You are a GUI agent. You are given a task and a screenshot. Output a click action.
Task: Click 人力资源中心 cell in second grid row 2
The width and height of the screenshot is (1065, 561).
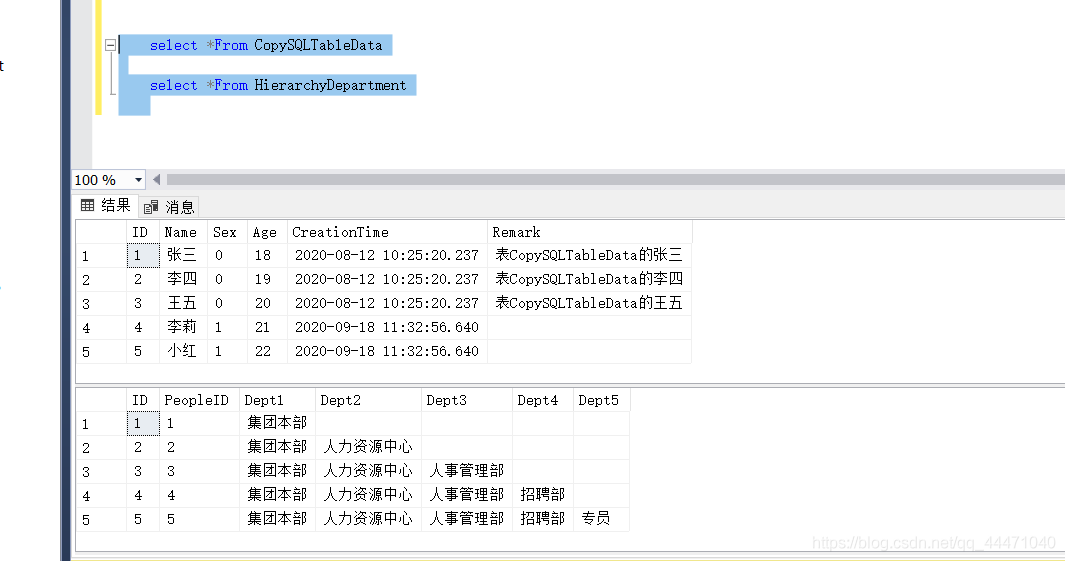point(368,447)
